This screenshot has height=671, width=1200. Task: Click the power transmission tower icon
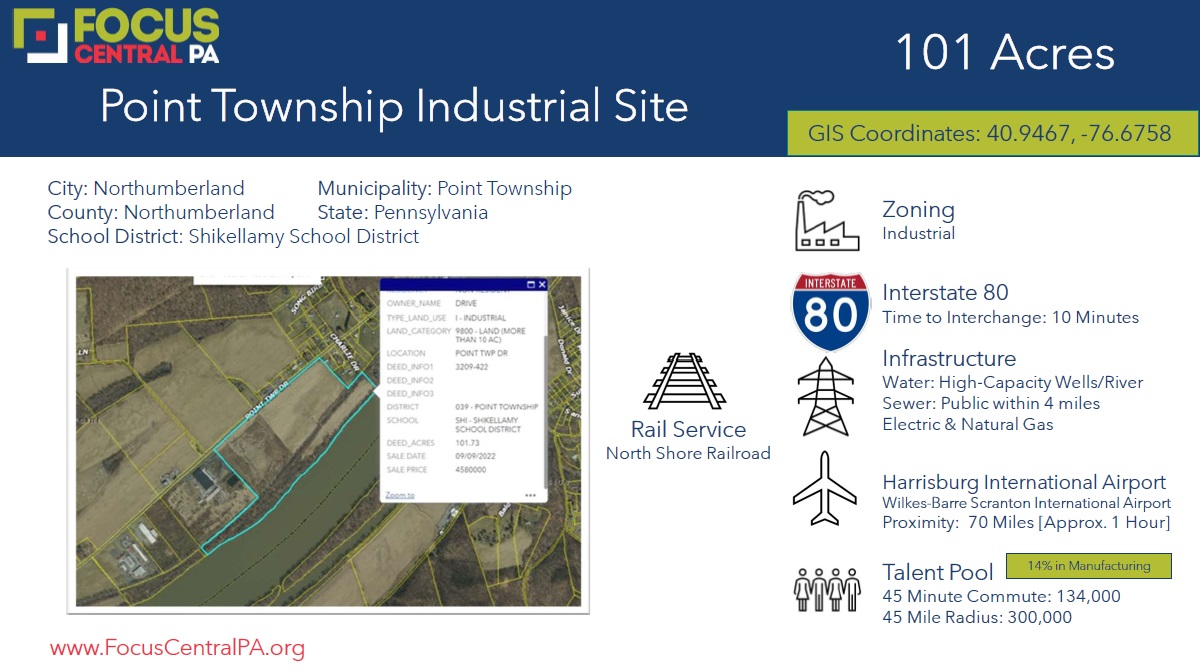click(826, 396)
